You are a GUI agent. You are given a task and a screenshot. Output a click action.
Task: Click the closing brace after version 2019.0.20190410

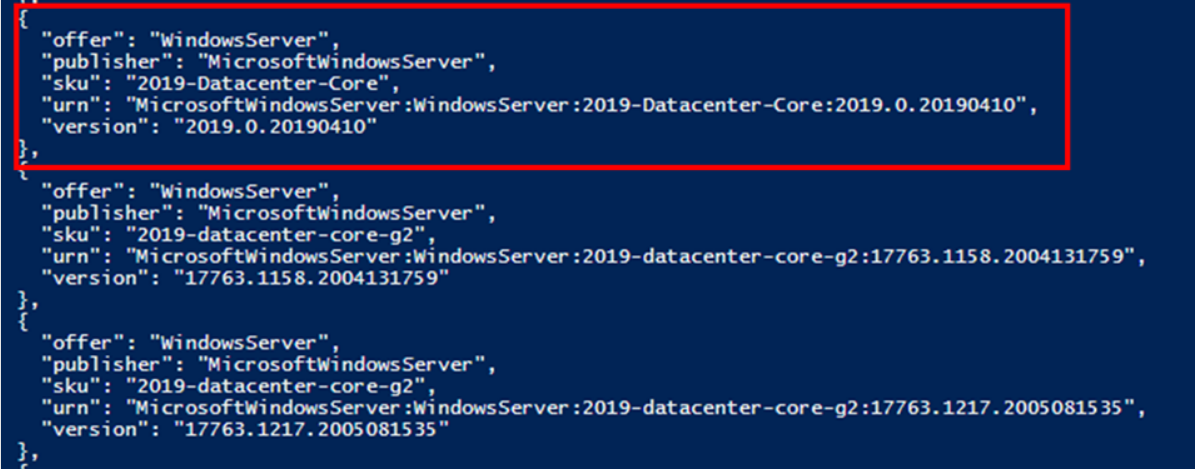pos(25,151)
